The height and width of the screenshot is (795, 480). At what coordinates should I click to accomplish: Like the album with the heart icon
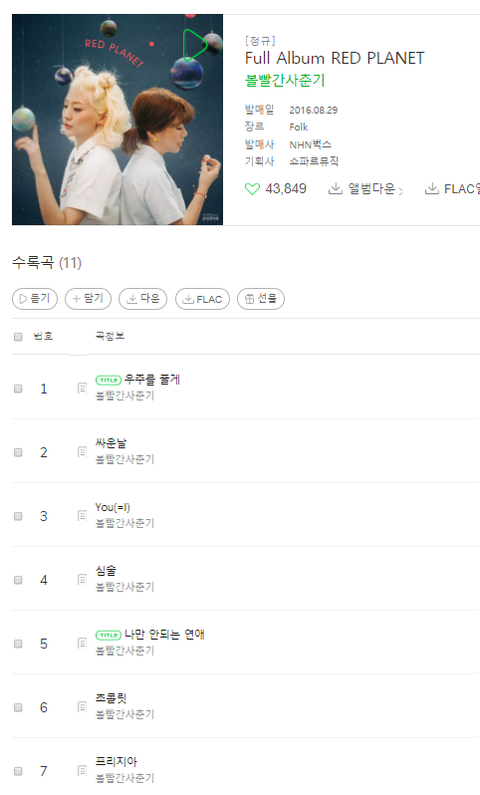(x=252, y=189)
